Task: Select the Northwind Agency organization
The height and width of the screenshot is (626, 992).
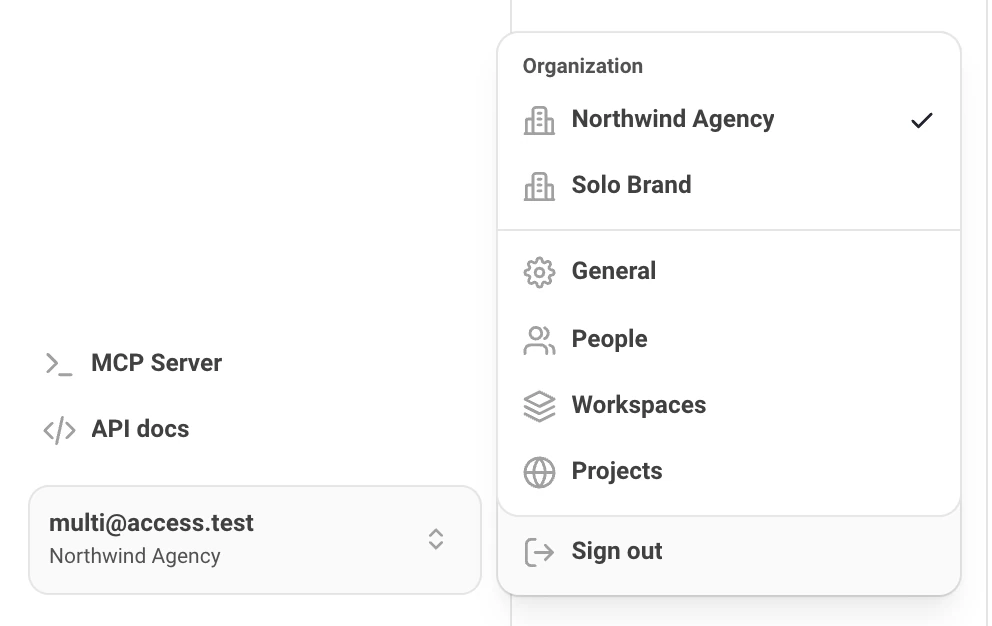Action: [x=729, y=120]
